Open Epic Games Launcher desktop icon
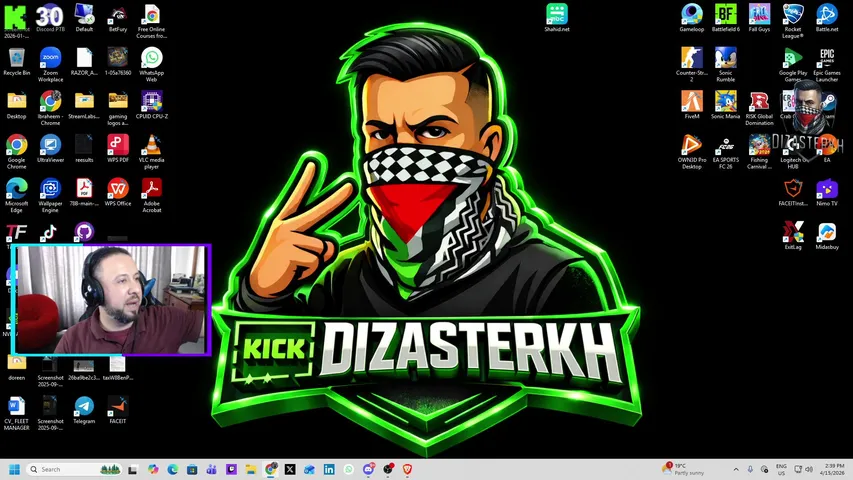 [826, 64]
